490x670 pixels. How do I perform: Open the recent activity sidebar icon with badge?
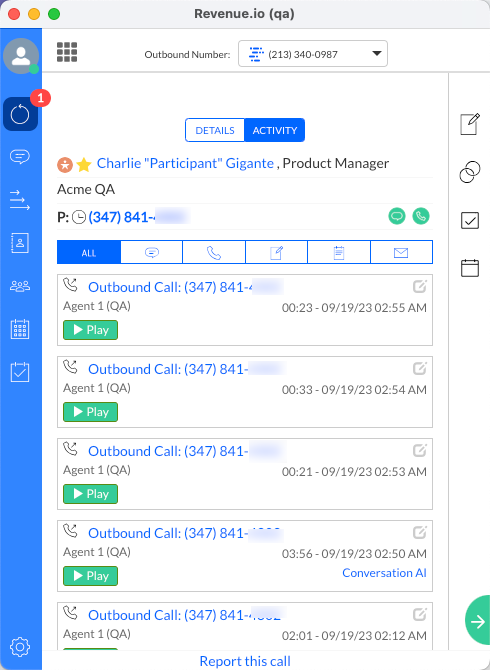(x=21, y=114)
